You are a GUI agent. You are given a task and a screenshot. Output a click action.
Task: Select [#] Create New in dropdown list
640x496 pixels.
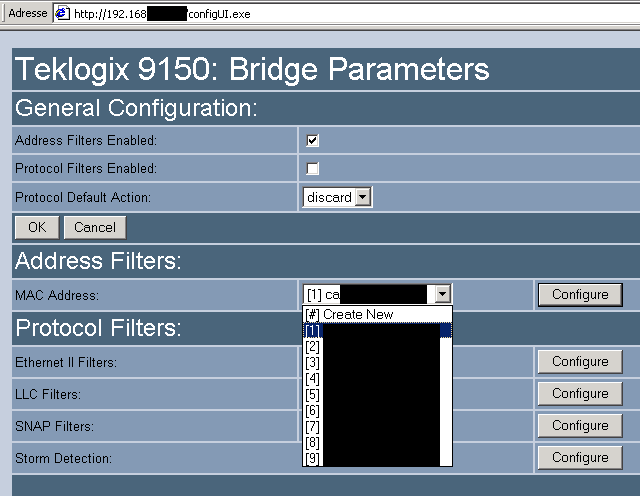point(377,314)
